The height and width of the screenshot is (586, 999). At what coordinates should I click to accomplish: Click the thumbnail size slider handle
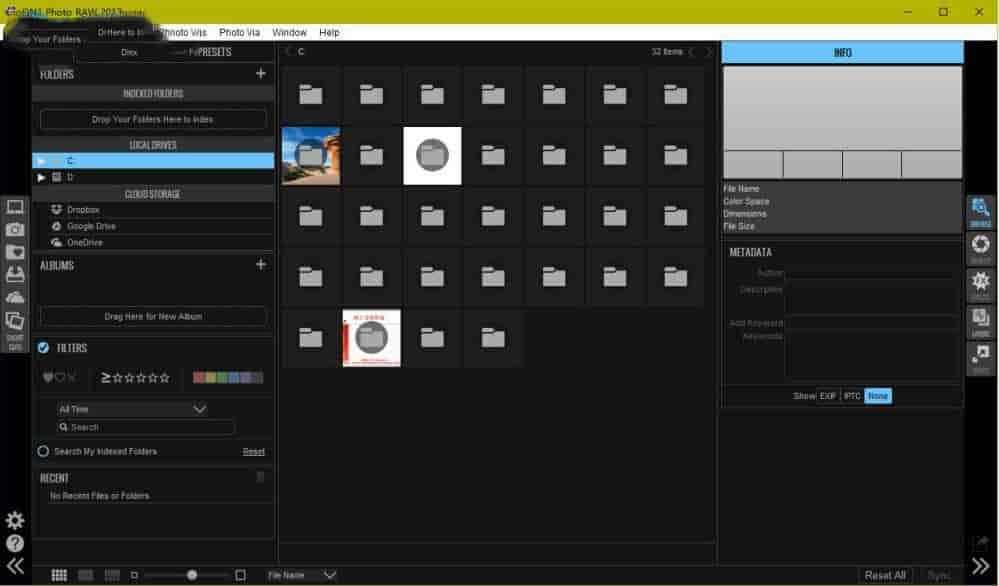[192, 575]
